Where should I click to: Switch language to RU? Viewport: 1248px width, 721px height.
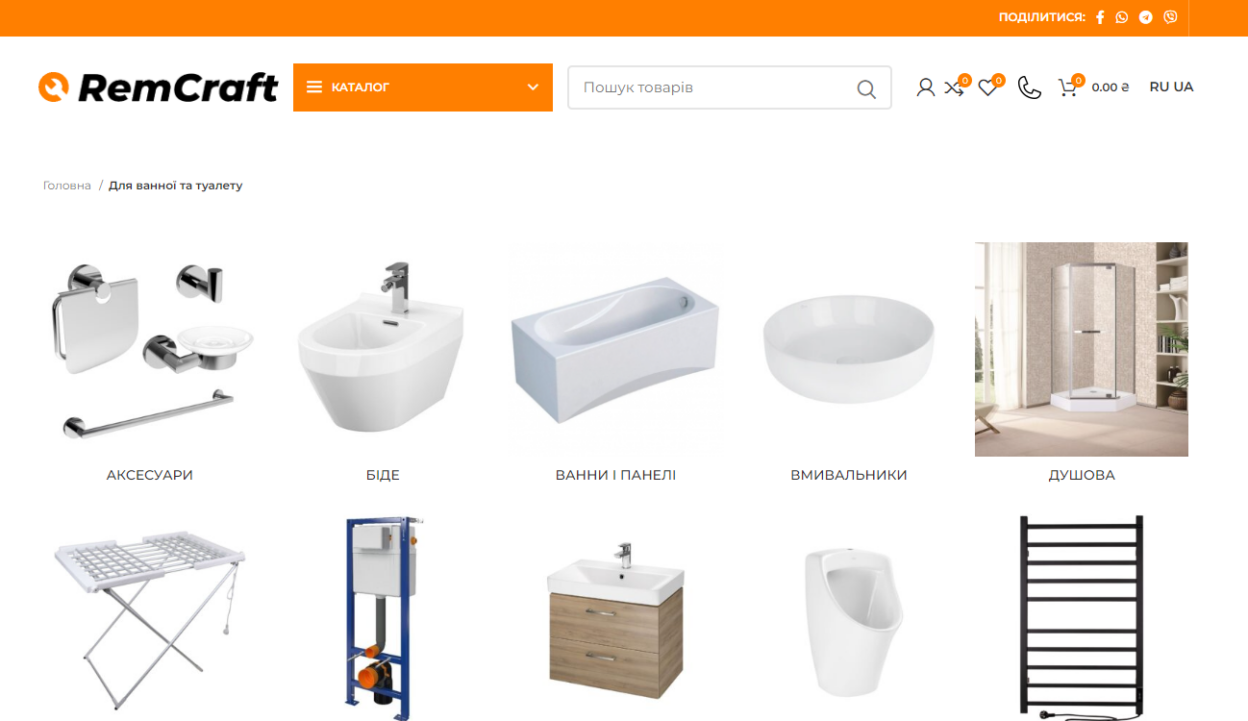(1159, 87)
